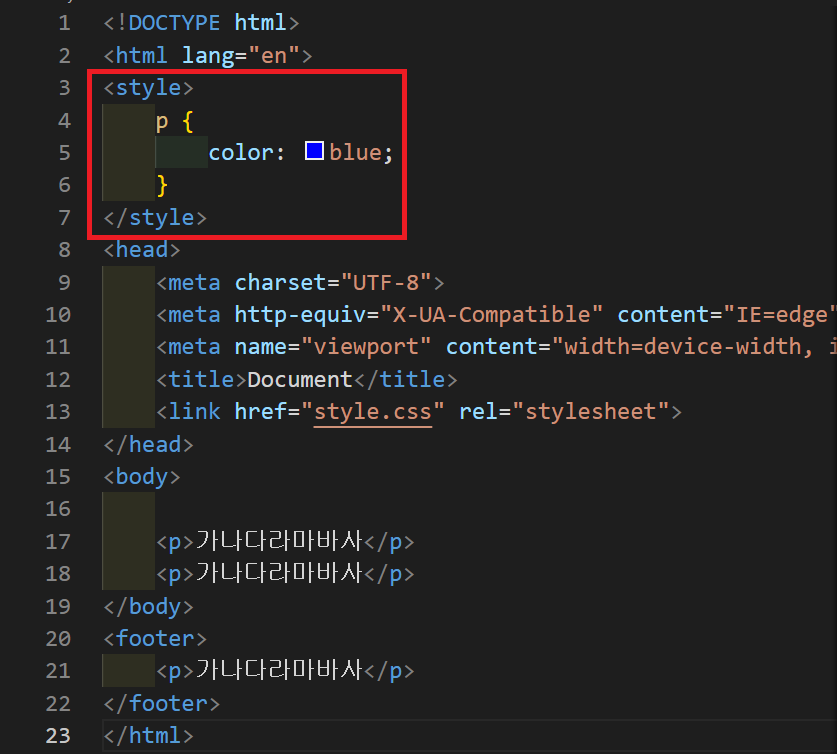This screenshot has width=837, height=754.
Task: Click the closing head tag on line 14
Action: tap(148, 445)
